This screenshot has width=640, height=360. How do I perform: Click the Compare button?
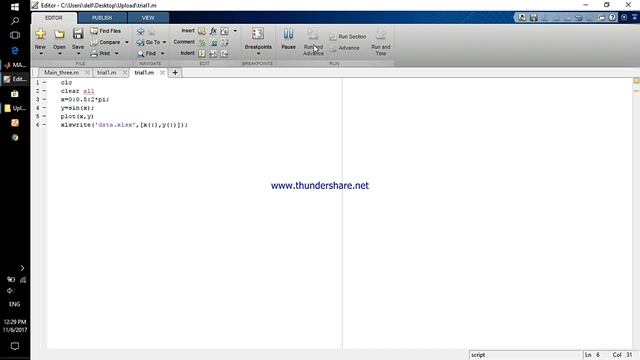105,42
